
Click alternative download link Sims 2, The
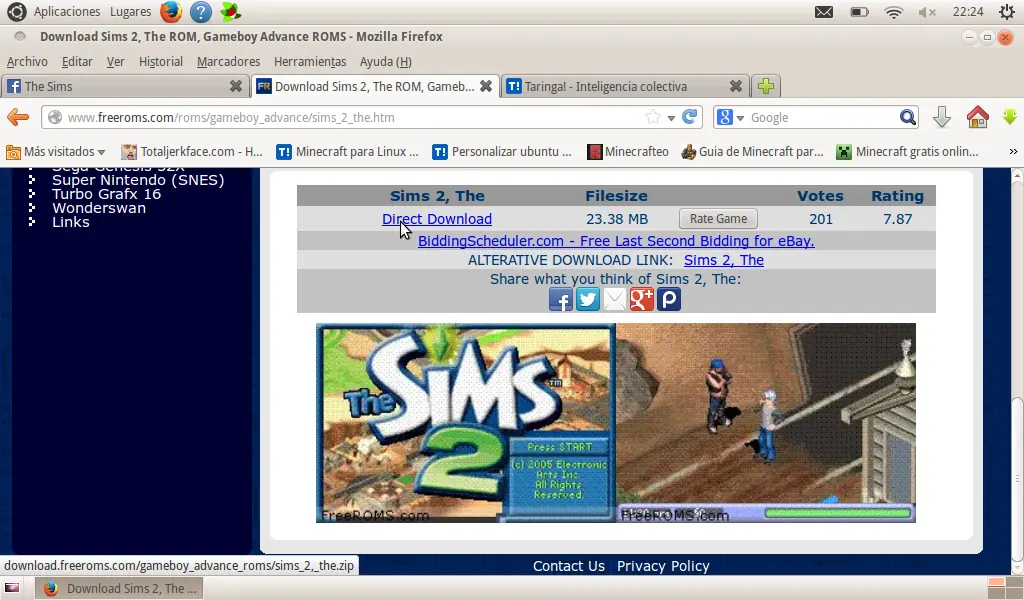(724, 260)
